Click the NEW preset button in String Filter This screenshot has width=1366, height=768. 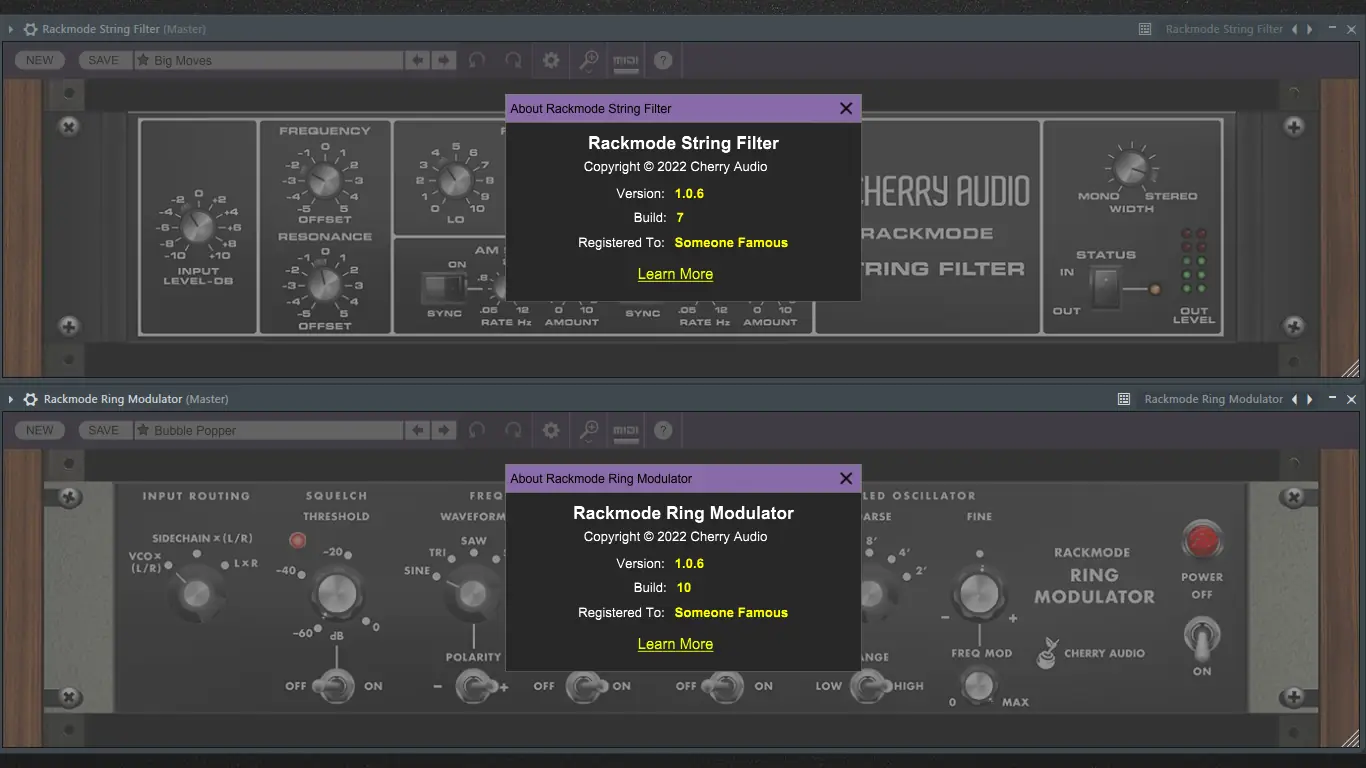[x=40, y=60]
